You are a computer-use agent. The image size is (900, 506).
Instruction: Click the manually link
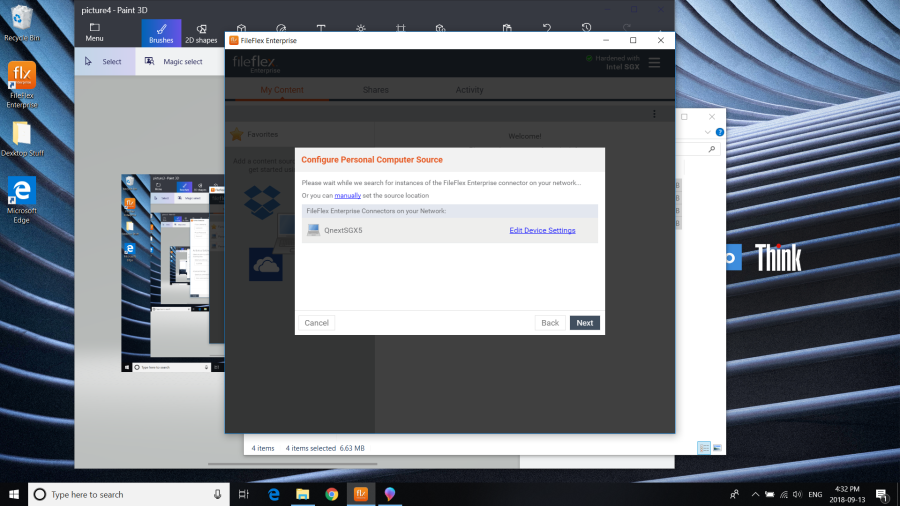(347, 196)
